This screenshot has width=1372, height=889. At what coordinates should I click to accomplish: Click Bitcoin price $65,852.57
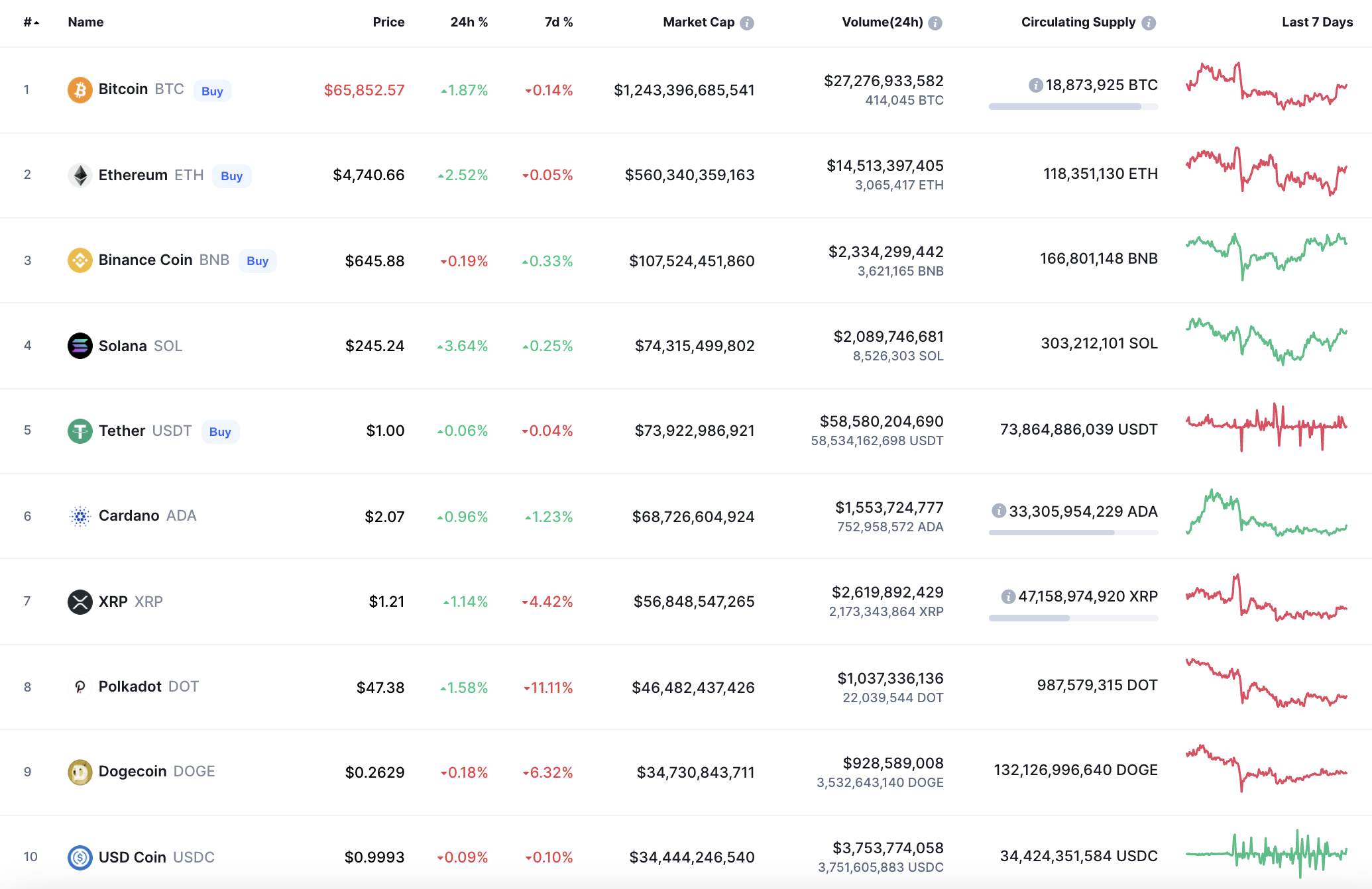[x=364, y=90]
